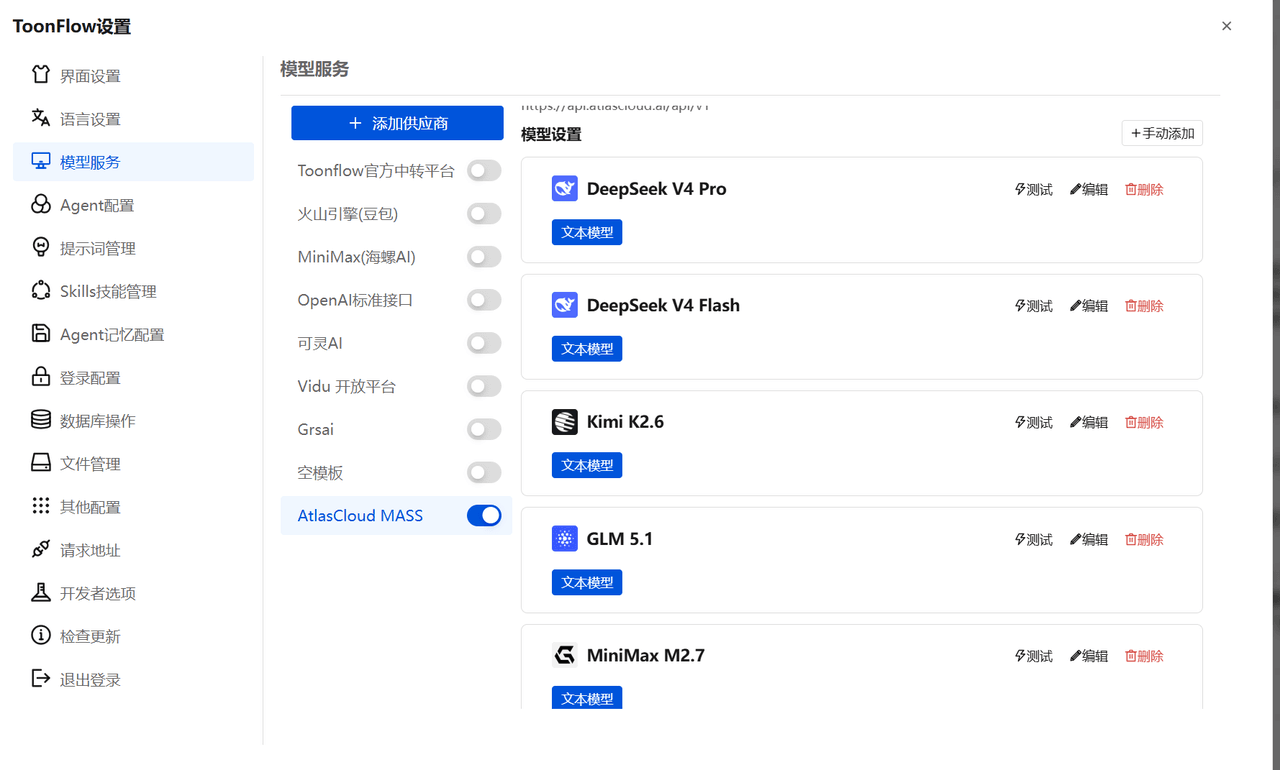Click the 提示词管理 head icon
This screenshot has height=770, width=1280.
[x=41, y=247]
